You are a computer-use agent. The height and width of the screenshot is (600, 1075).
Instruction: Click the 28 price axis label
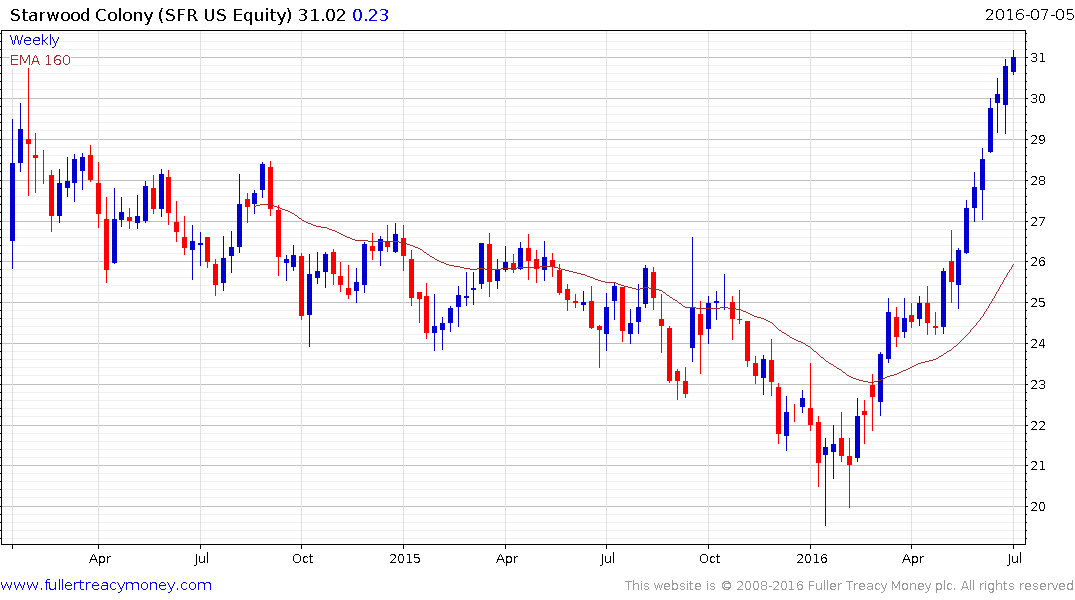[1038, 180]
